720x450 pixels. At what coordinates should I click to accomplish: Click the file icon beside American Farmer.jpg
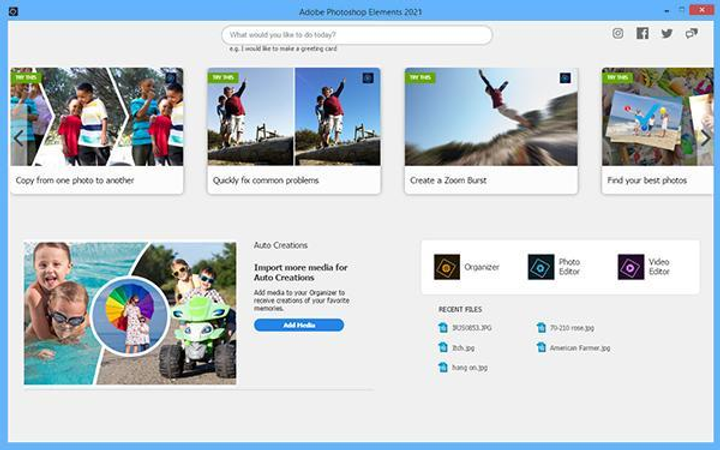pyautogui.click(x=541, y=347)
